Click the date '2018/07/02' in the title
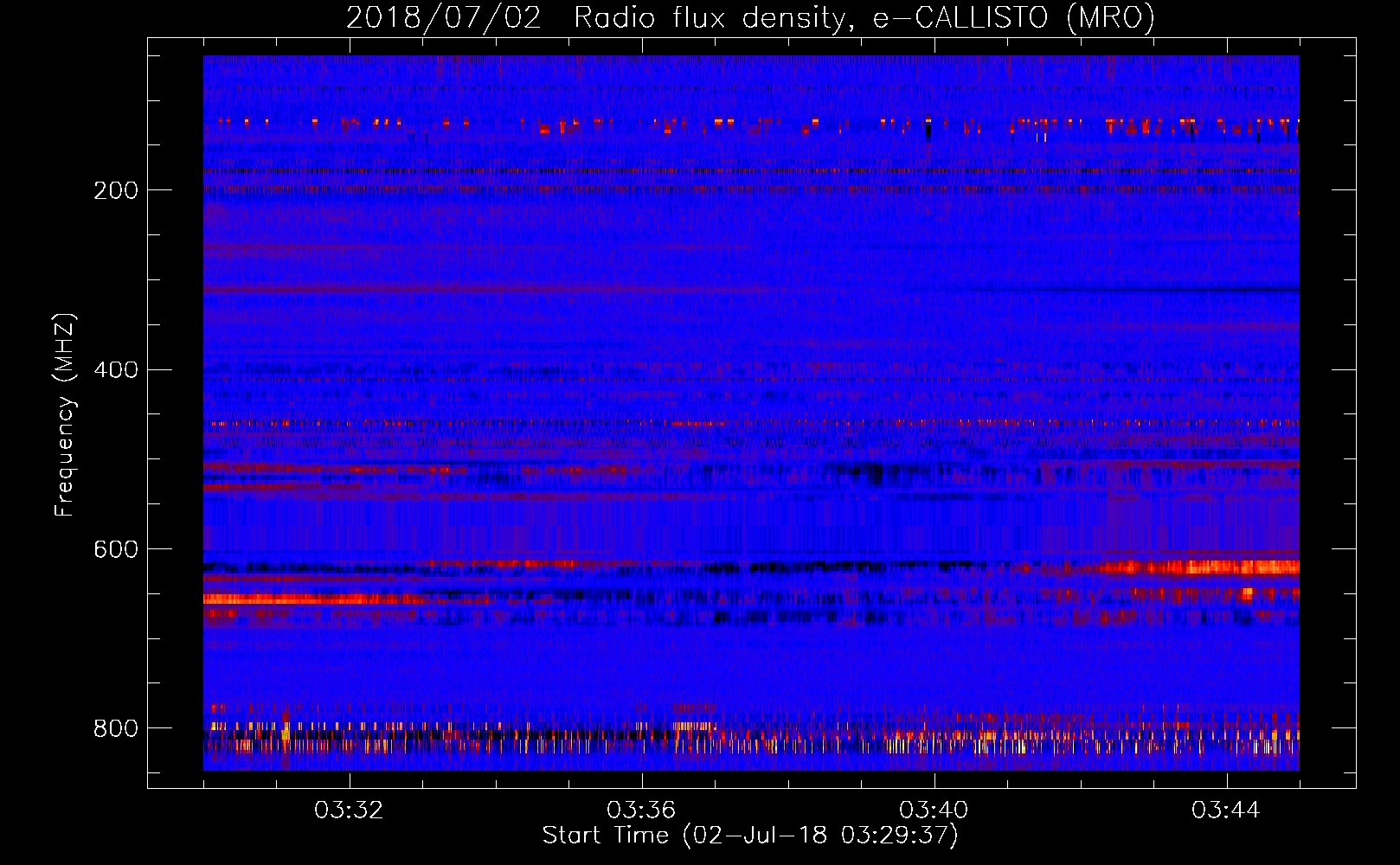1400x865 pixels. point(444,17)
